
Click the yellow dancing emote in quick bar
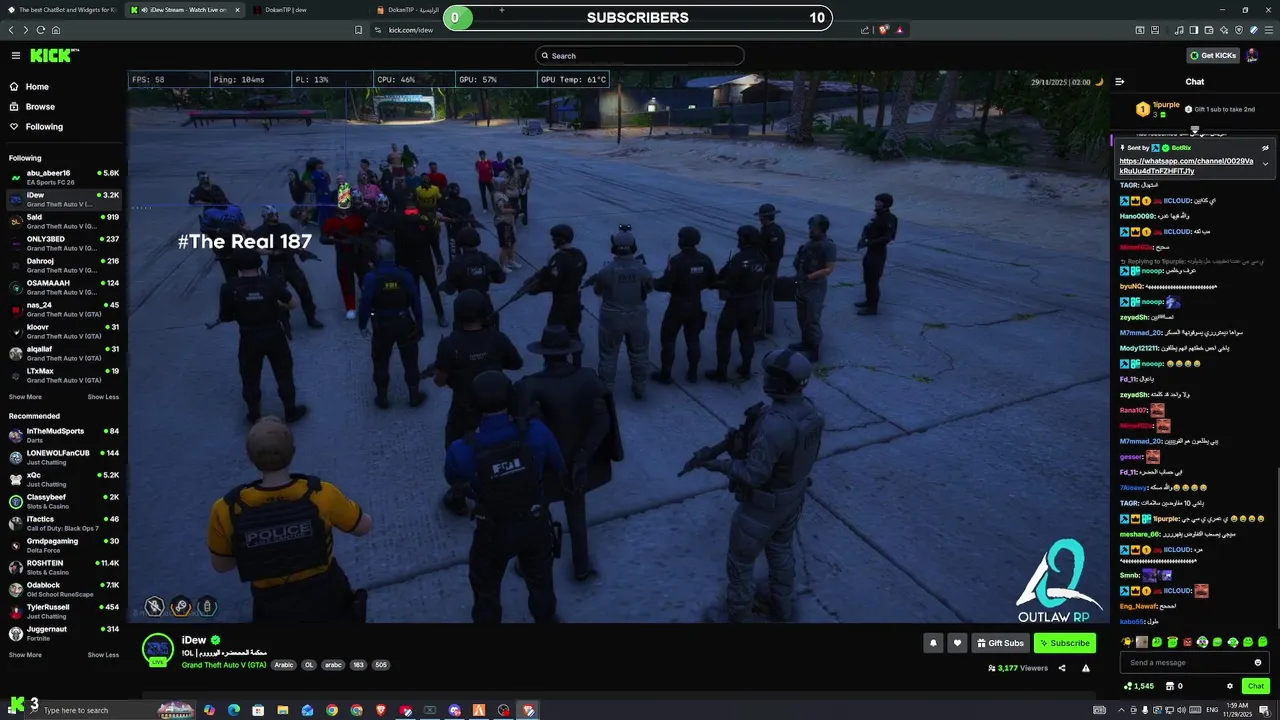coord(1127,642)
